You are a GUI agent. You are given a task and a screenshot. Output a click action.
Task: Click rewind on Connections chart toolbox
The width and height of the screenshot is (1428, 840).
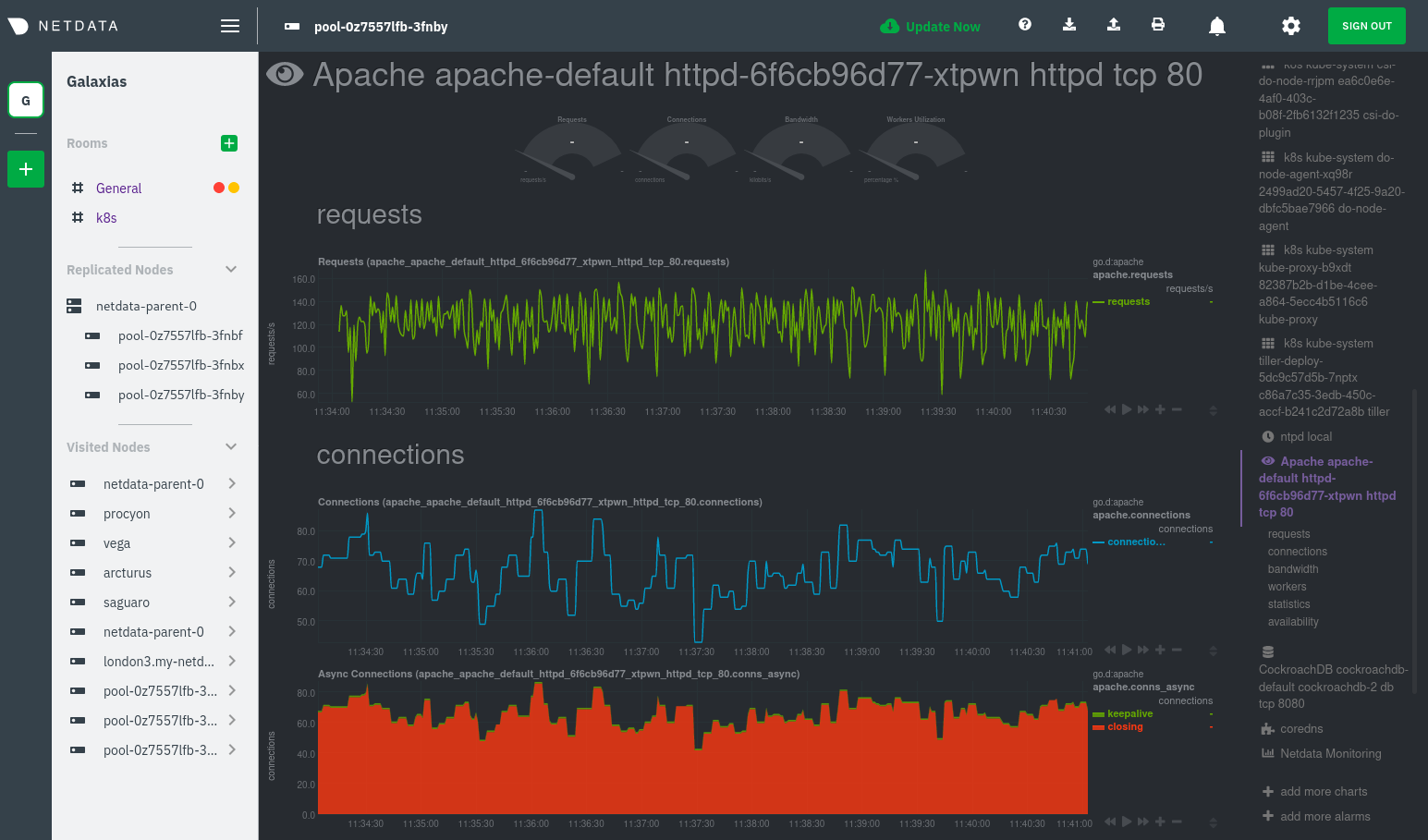(1110, 650)
